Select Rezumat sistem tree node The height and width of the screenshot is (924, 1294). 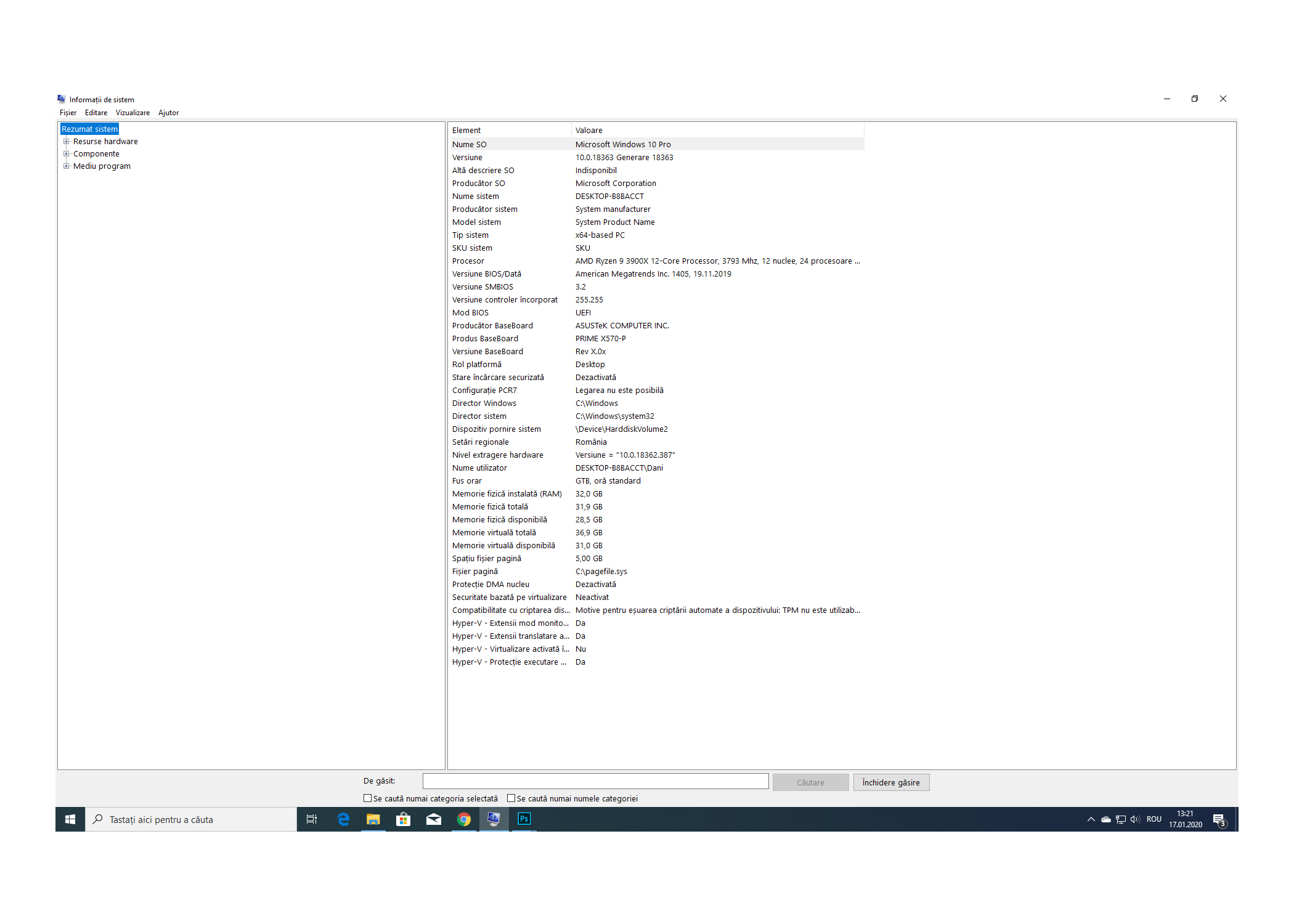89,129
